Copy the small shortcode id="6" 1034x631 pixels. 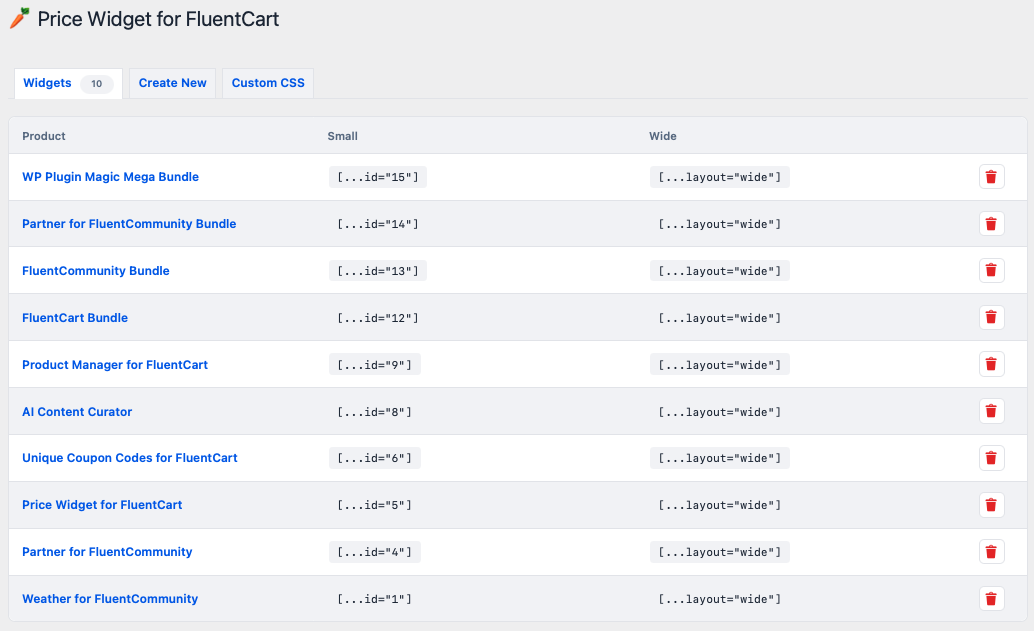(x=375, y=458)
